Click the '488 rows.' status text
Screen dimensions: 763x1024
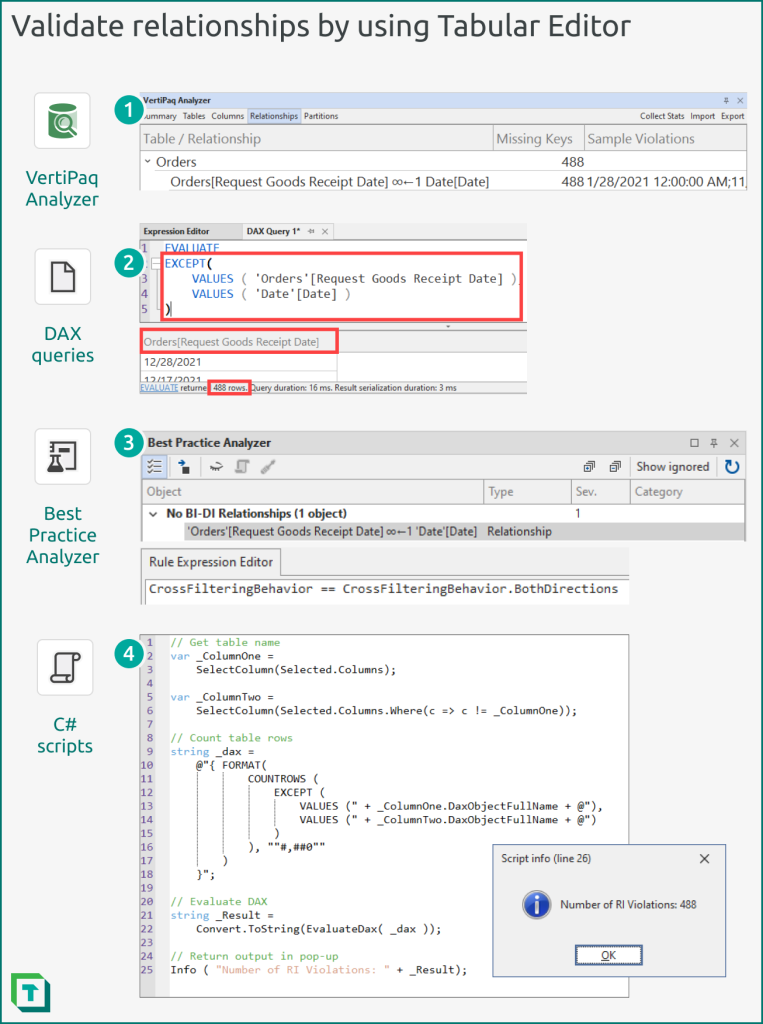[x=230, y=388]
